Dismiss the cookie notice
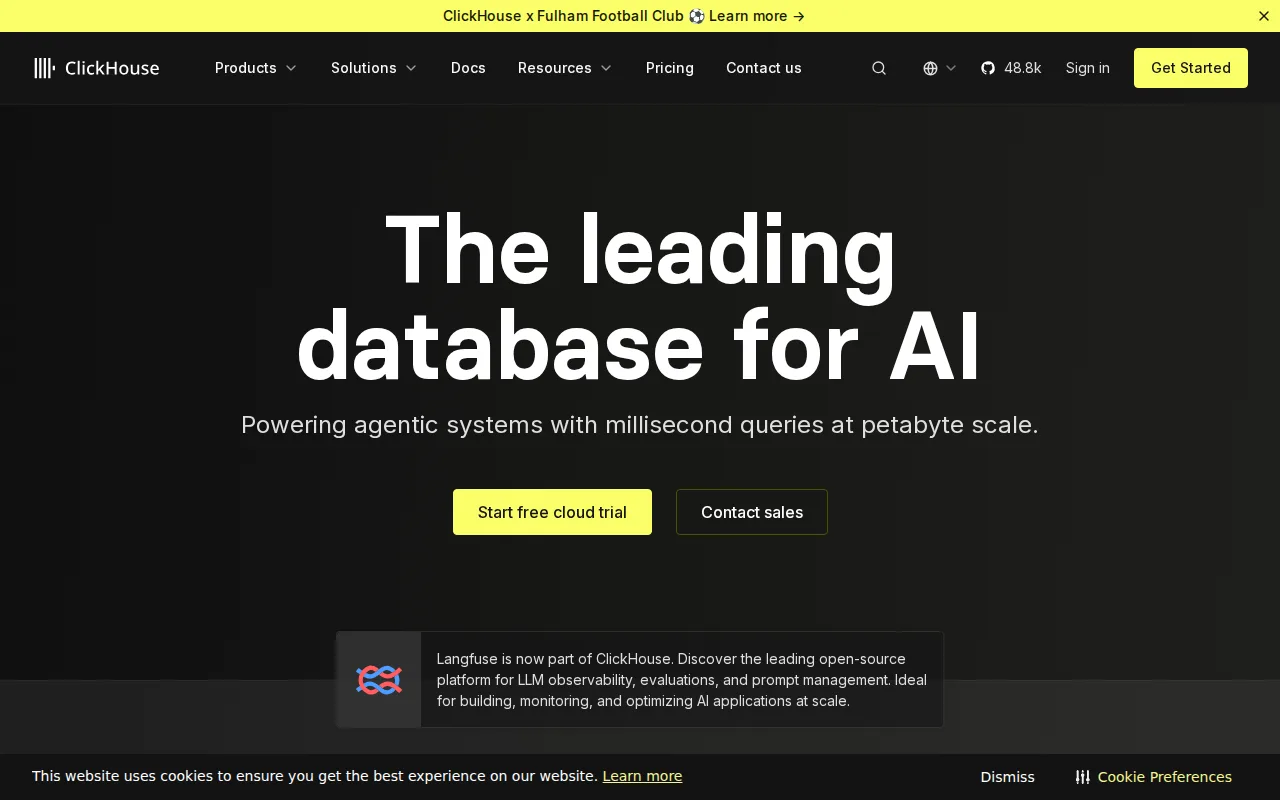Image resolution: width=1280 pixels, height=800 pixels. pyautogui.click(x=1008, y=777)
